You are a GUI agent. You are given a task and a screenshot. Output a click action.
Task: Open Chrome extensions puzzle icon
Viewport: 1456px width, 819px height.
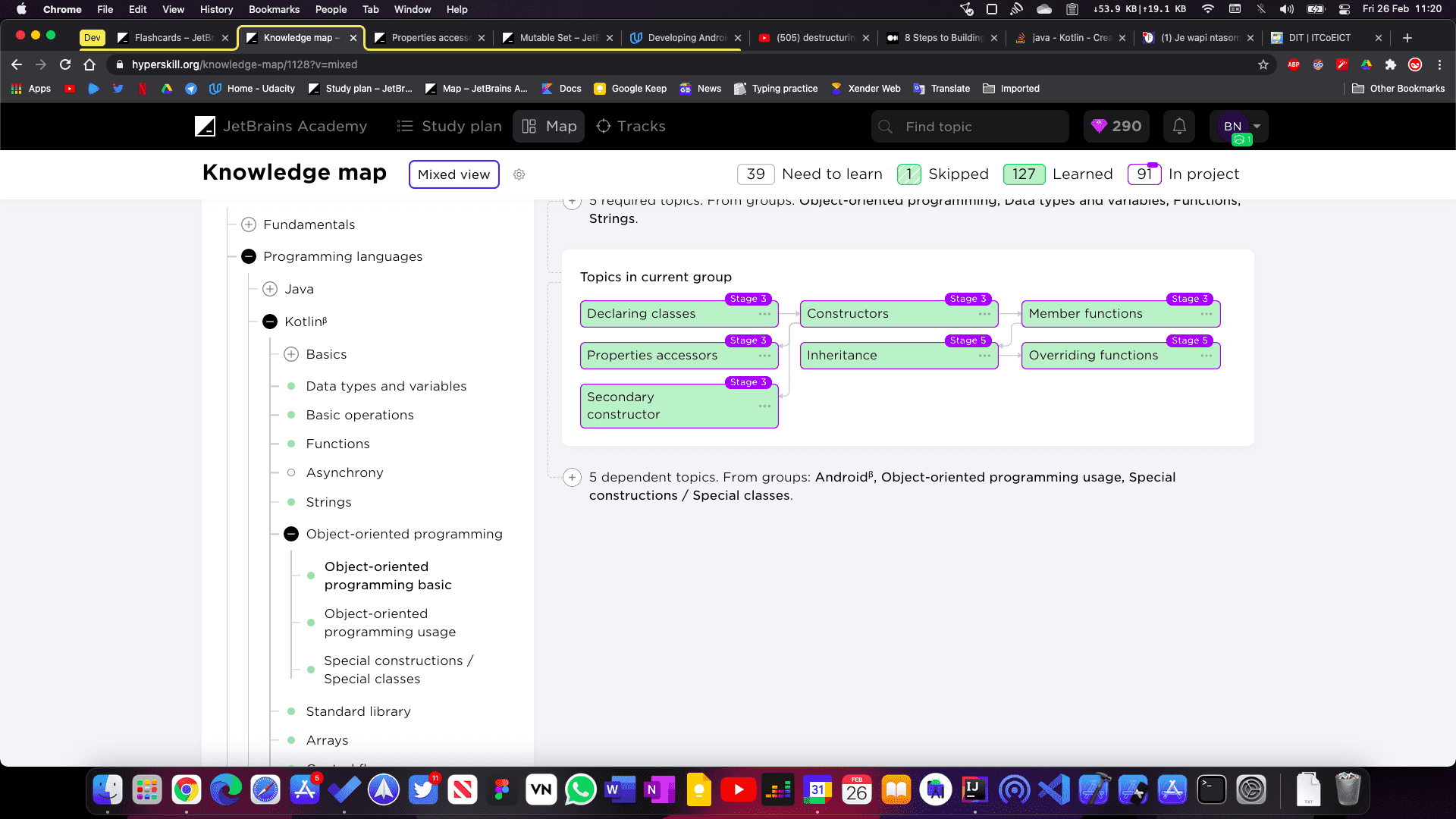[1391, 64]
